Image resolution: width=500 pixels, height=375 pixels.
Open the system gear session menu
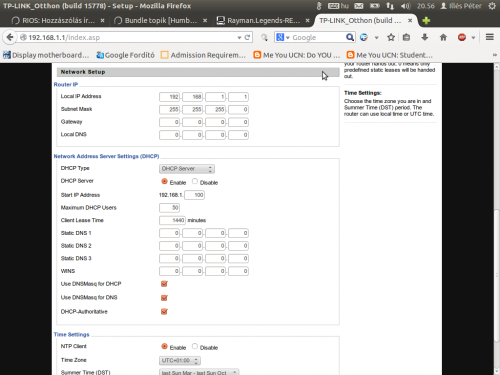click(x=492, y=6)
